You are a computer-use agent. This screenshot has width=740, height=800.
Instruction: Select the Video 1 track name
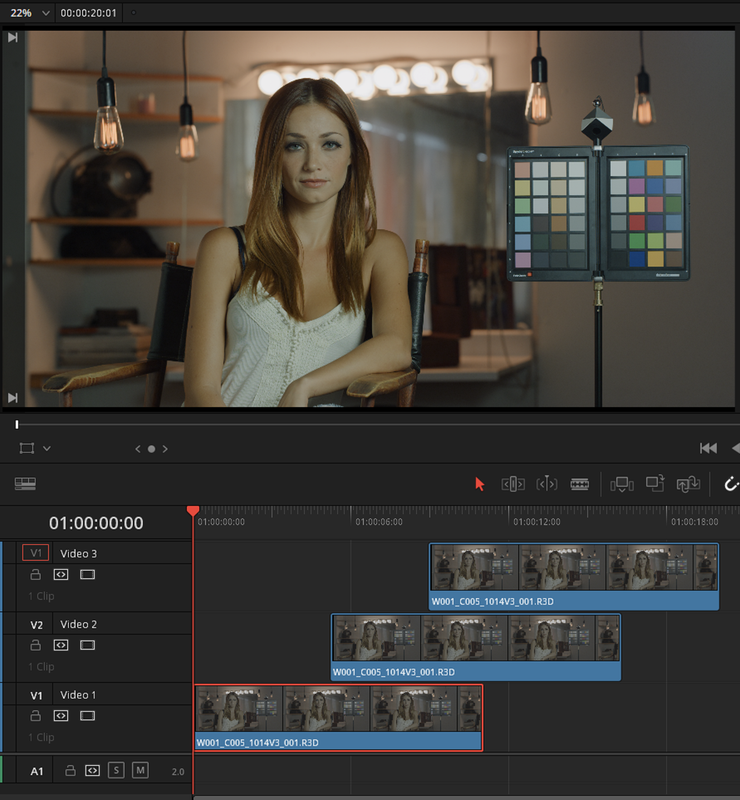click(78, 695)
